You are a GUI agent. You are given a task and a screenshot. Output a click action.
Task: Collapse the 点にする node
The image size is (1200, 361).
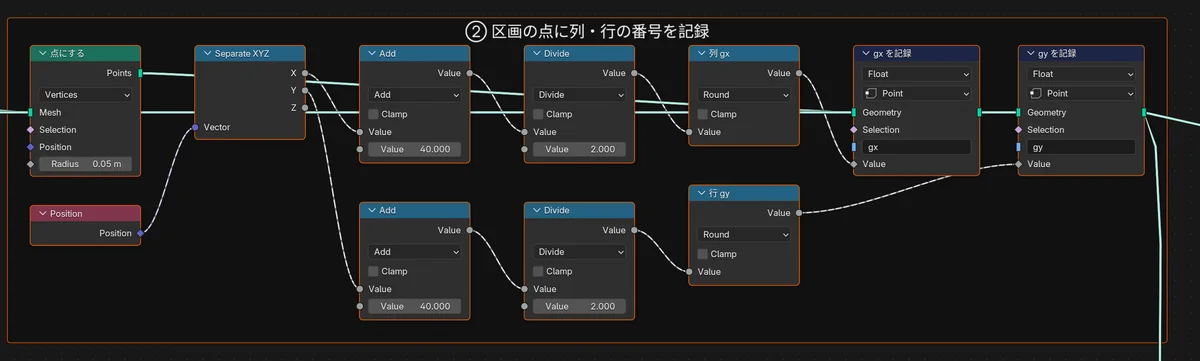[42, 54]
